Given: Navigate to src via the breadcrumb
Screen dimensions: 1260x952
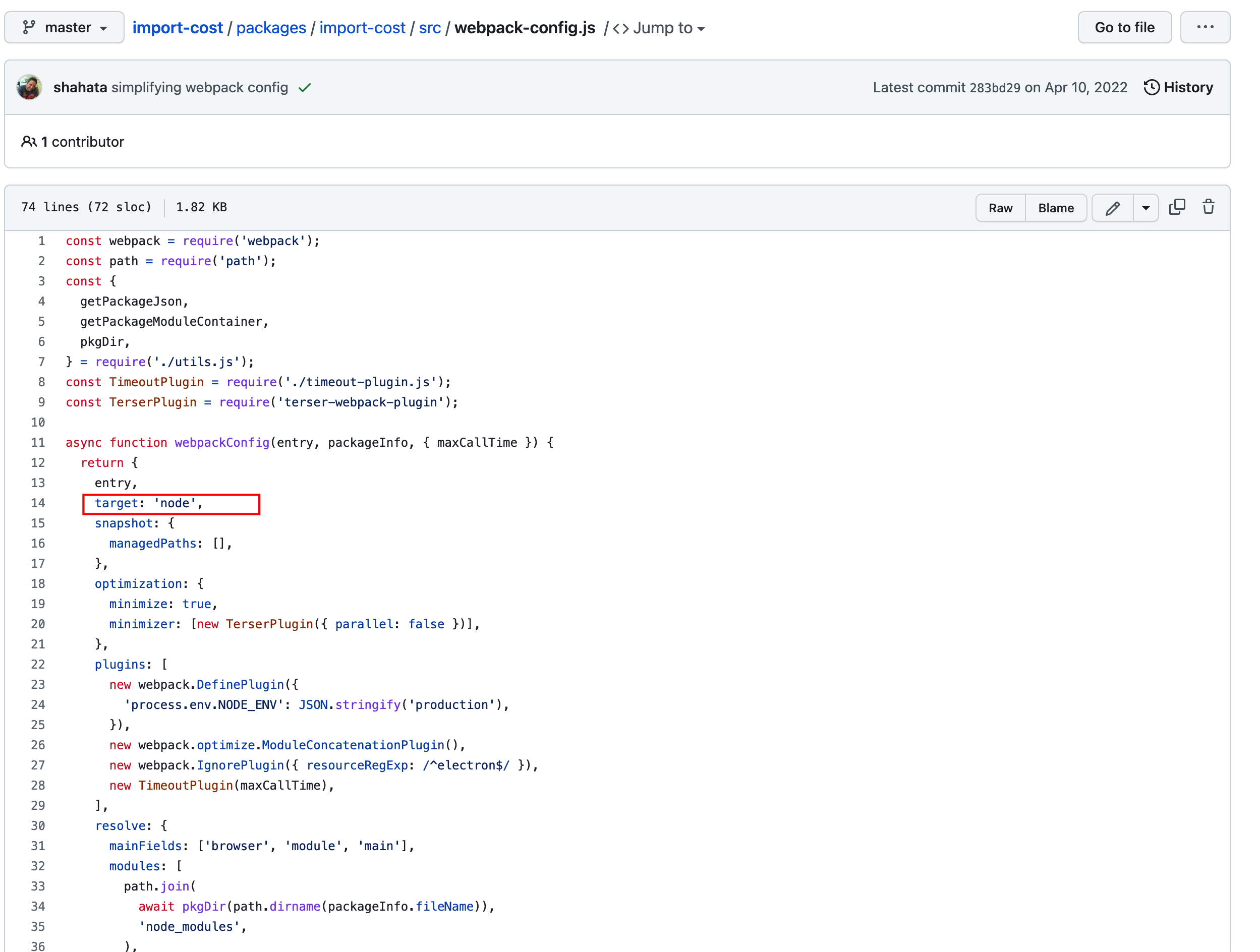Looking at the screenshot, I should click(x=430, y=27).
